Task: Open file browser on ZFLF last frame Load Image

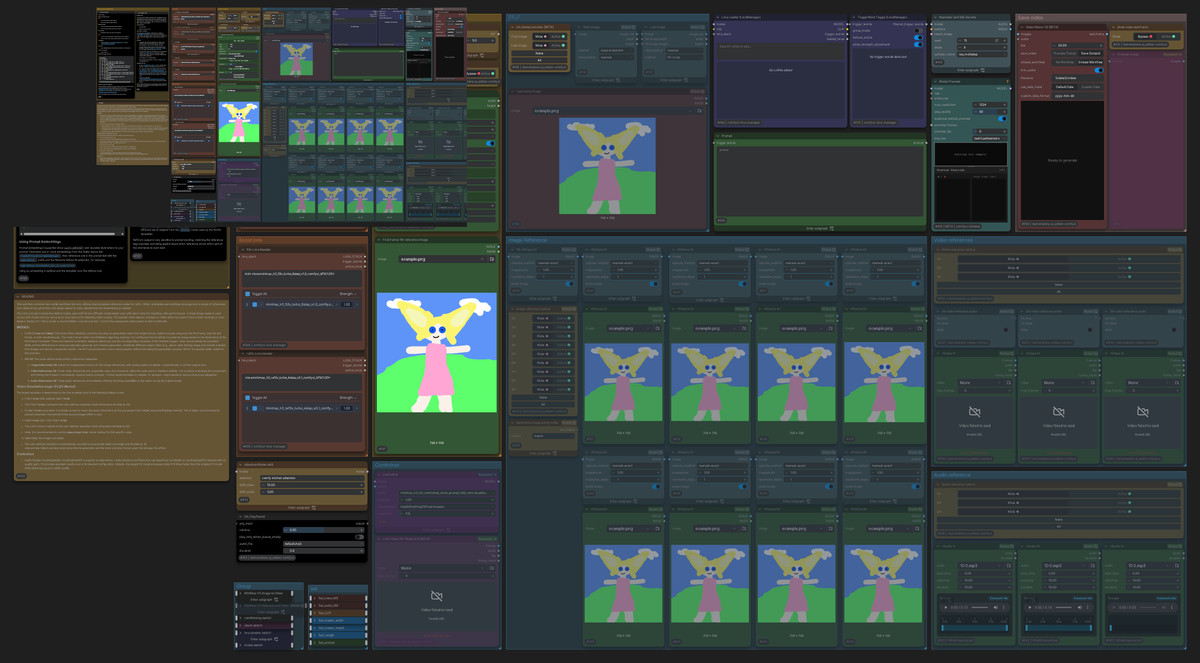Action: click(x=700, y=110)
